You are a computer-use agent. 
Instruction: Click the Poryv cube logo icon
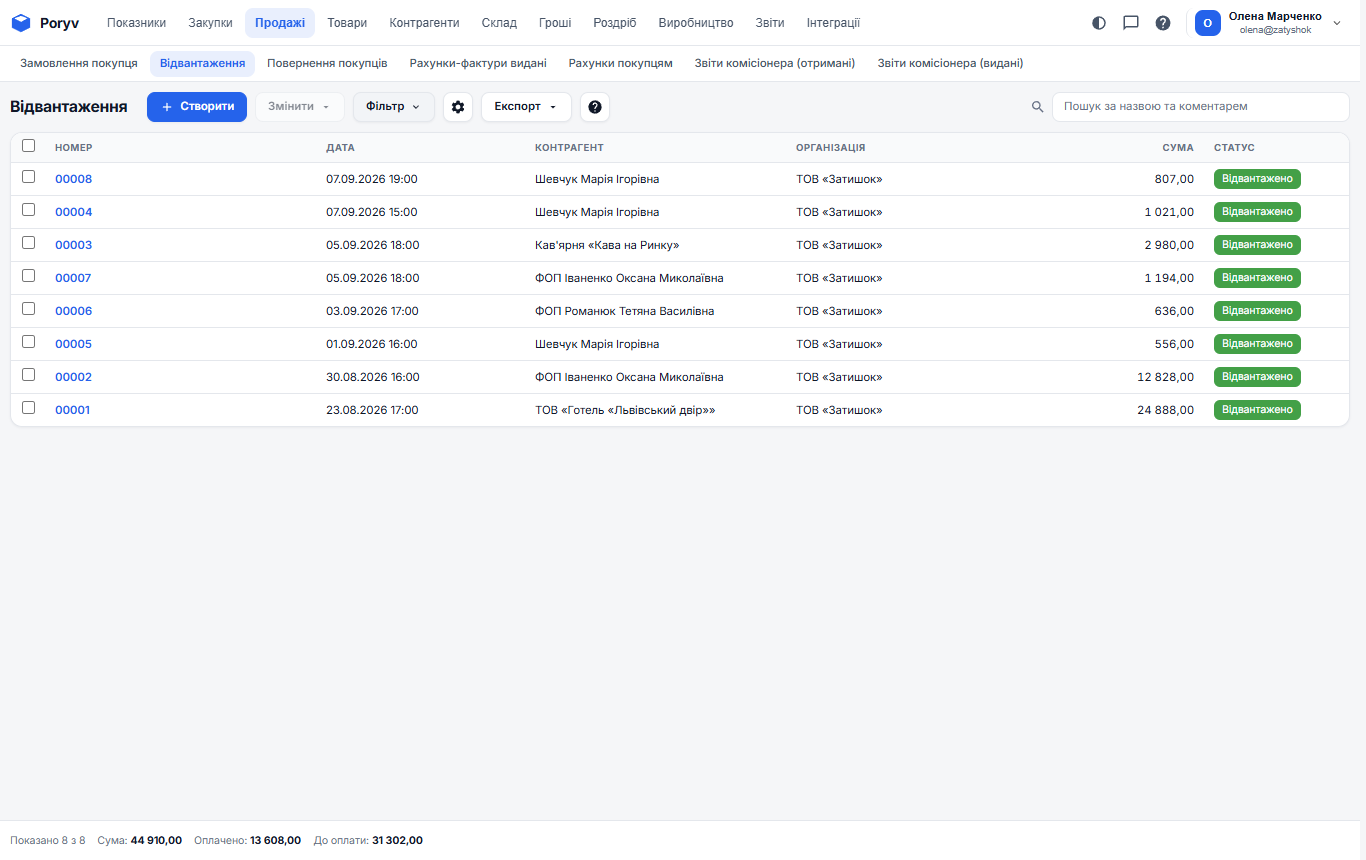21,23
